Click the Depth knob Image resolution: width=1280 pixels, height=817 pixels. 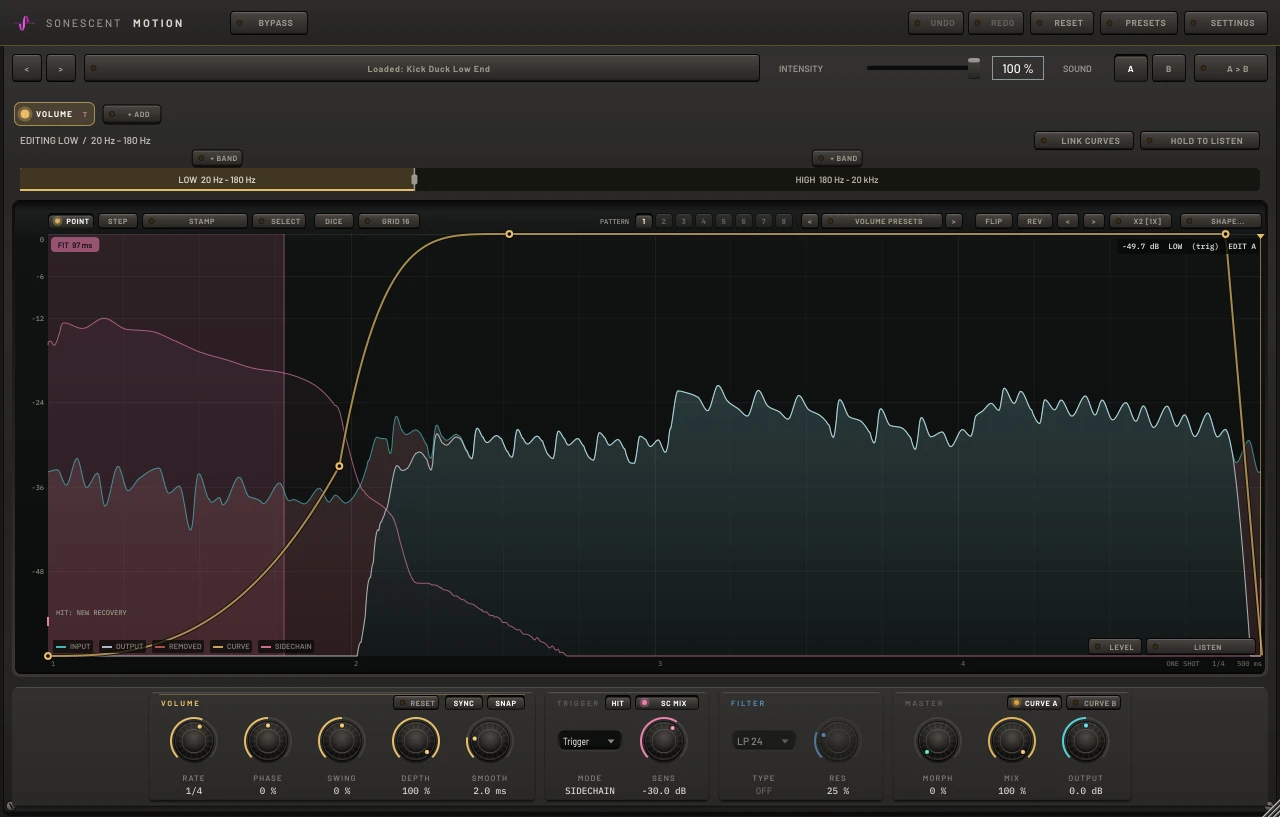415,741
